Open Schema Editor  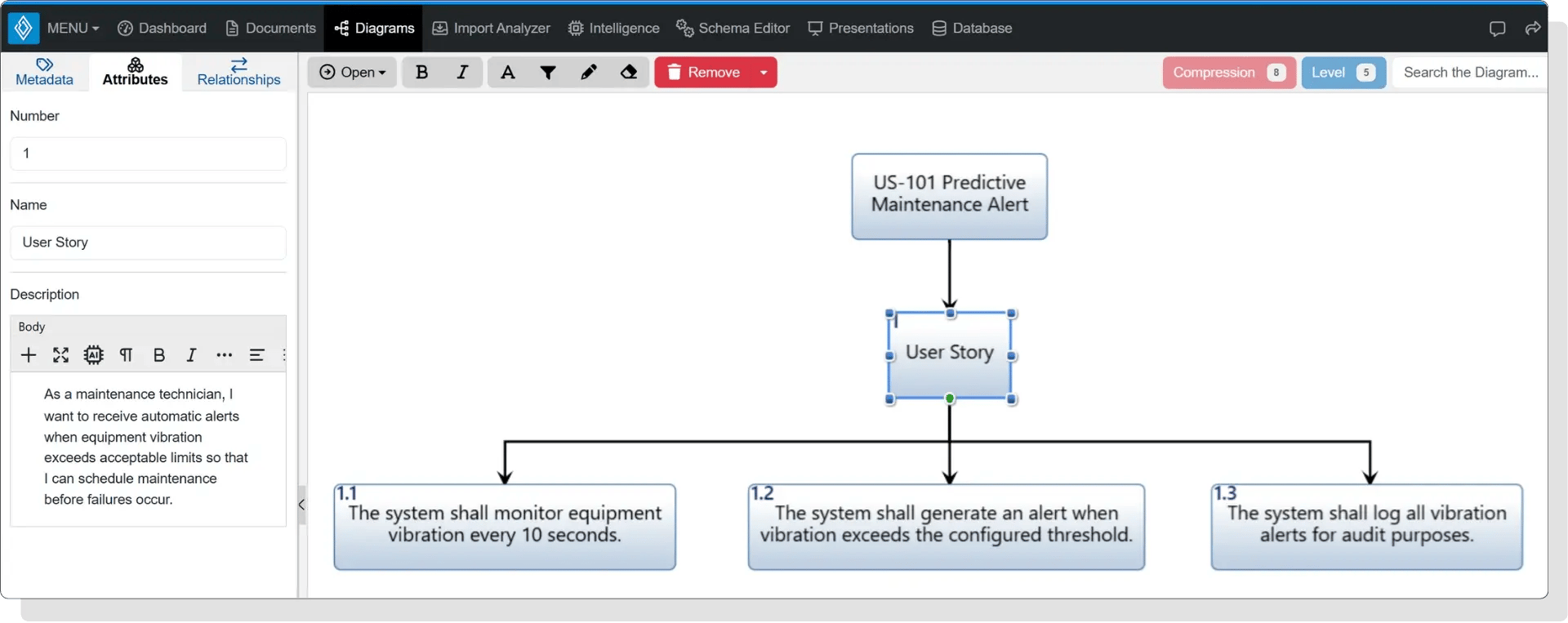click(733, 28)
